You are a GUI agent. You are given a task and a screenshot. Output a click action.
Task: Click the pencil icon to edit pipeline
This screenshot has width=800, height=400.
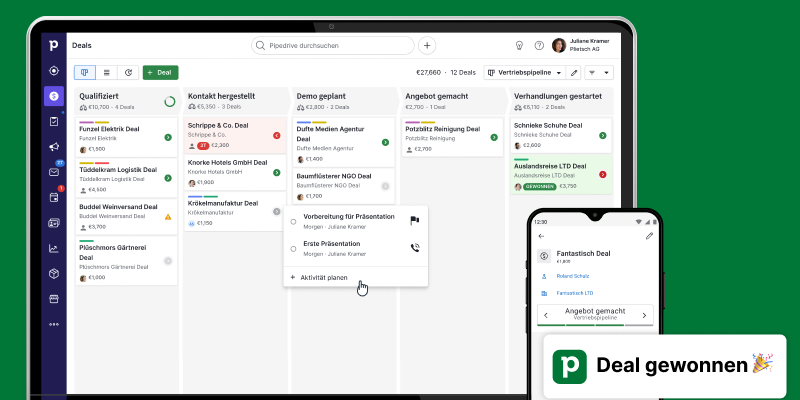pyautogui.click(x=574, y=73)
